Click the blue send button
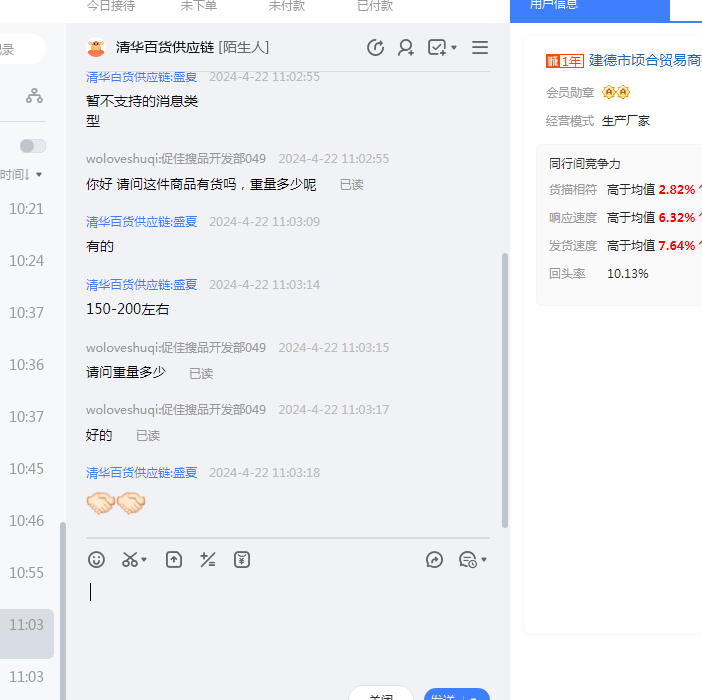This screenshot has width=702, height=700. pos(446,694)
